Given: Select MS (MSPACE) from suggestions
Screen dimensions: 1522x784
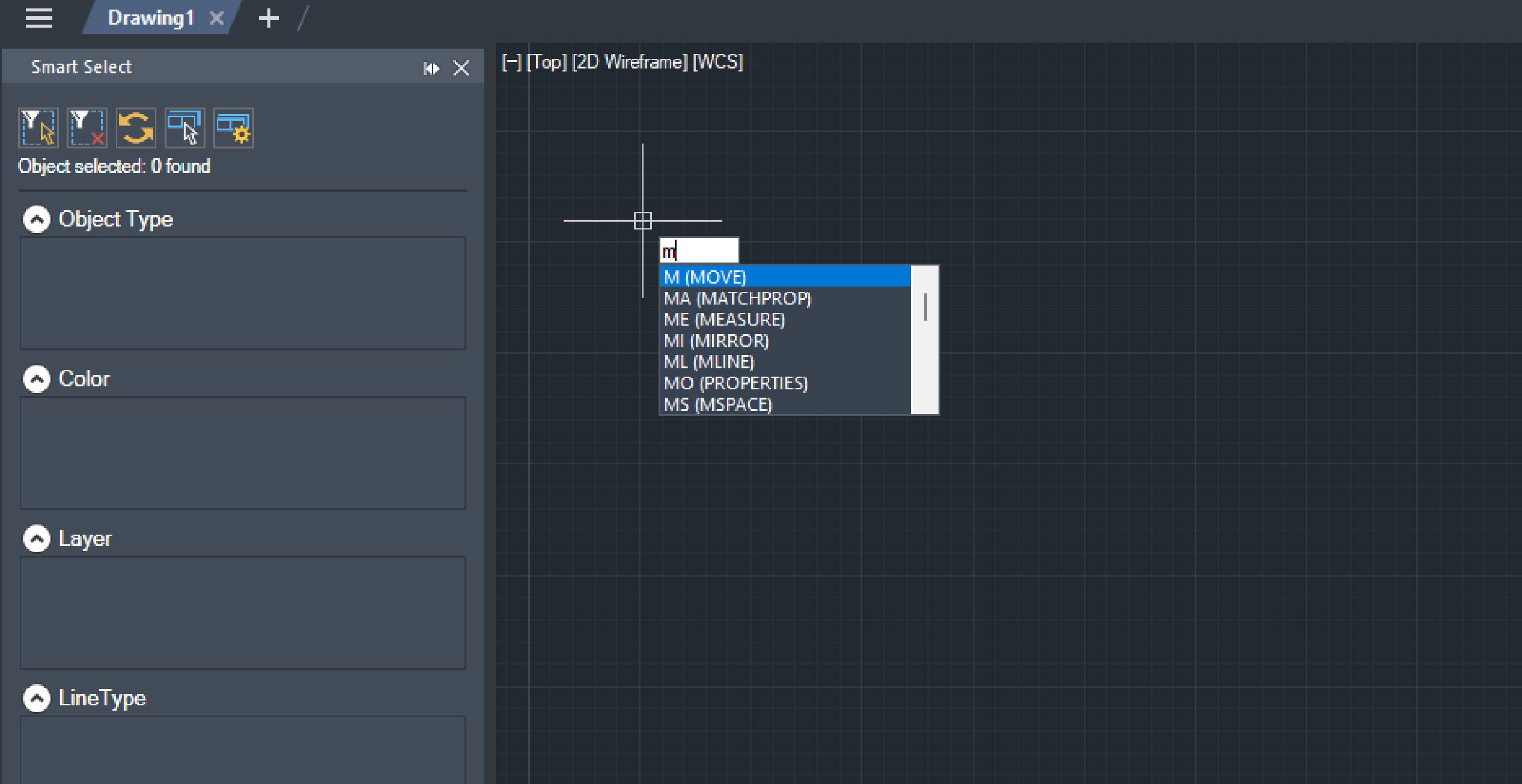Looking at the screenshot, I should (x=785, y=404).
